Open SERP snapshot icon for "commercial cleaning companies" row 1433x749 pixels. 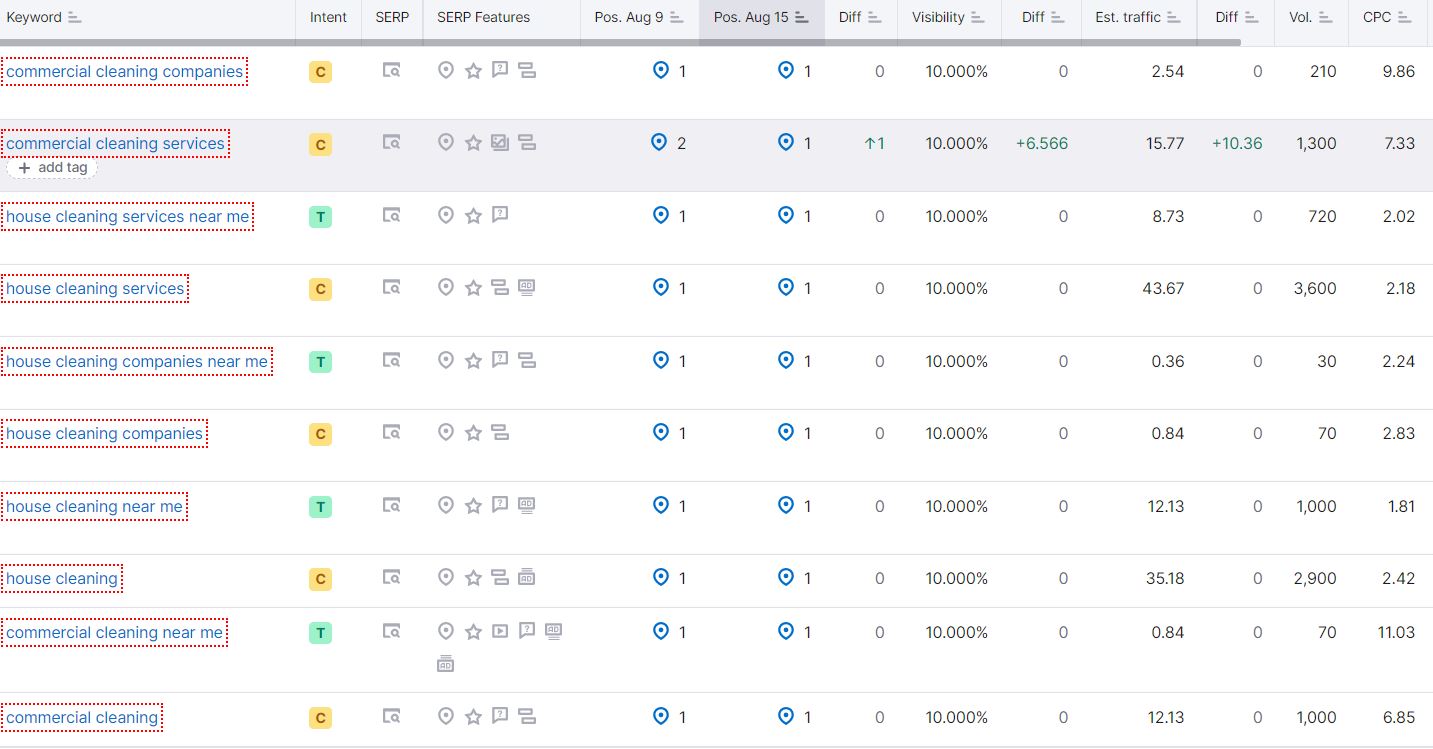[x=392, y=71]
